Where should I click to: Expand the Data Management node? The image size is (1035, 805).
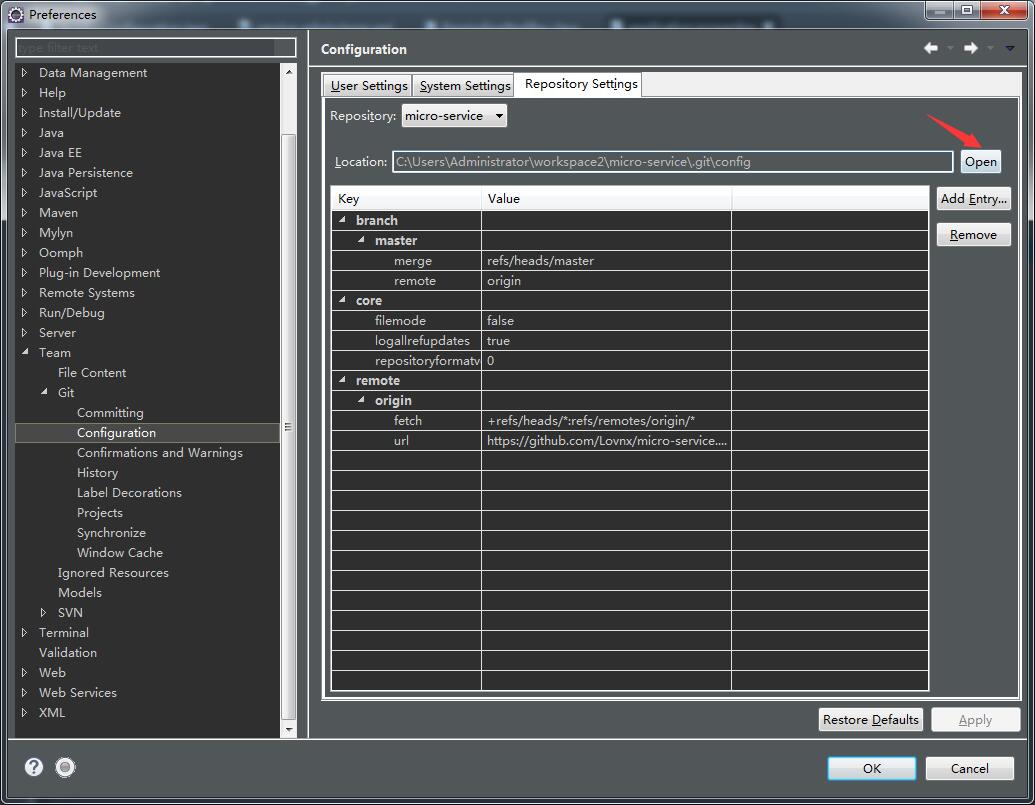tap(24, 73)
